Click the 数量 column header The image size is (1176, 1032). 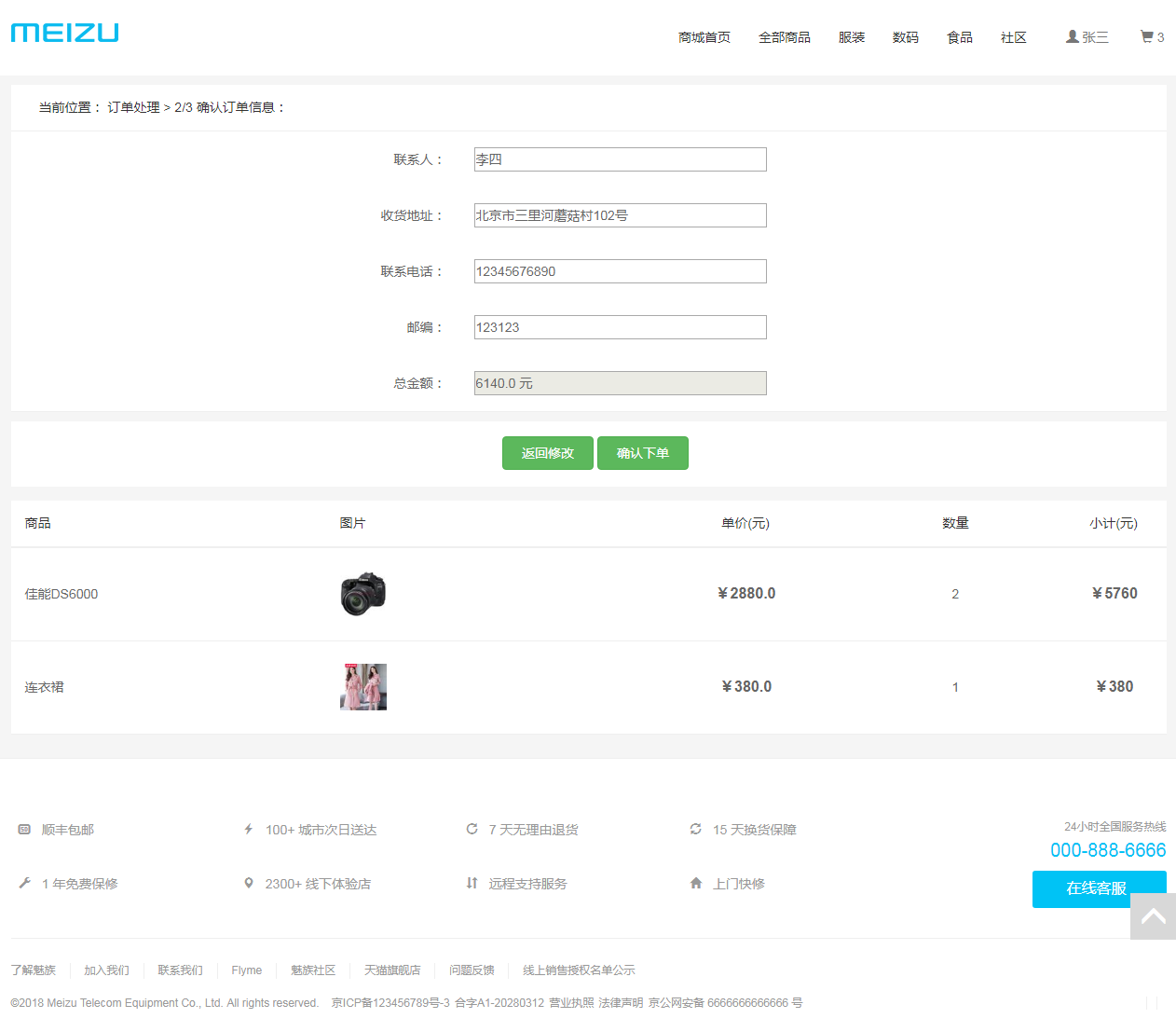pos(955,523)
